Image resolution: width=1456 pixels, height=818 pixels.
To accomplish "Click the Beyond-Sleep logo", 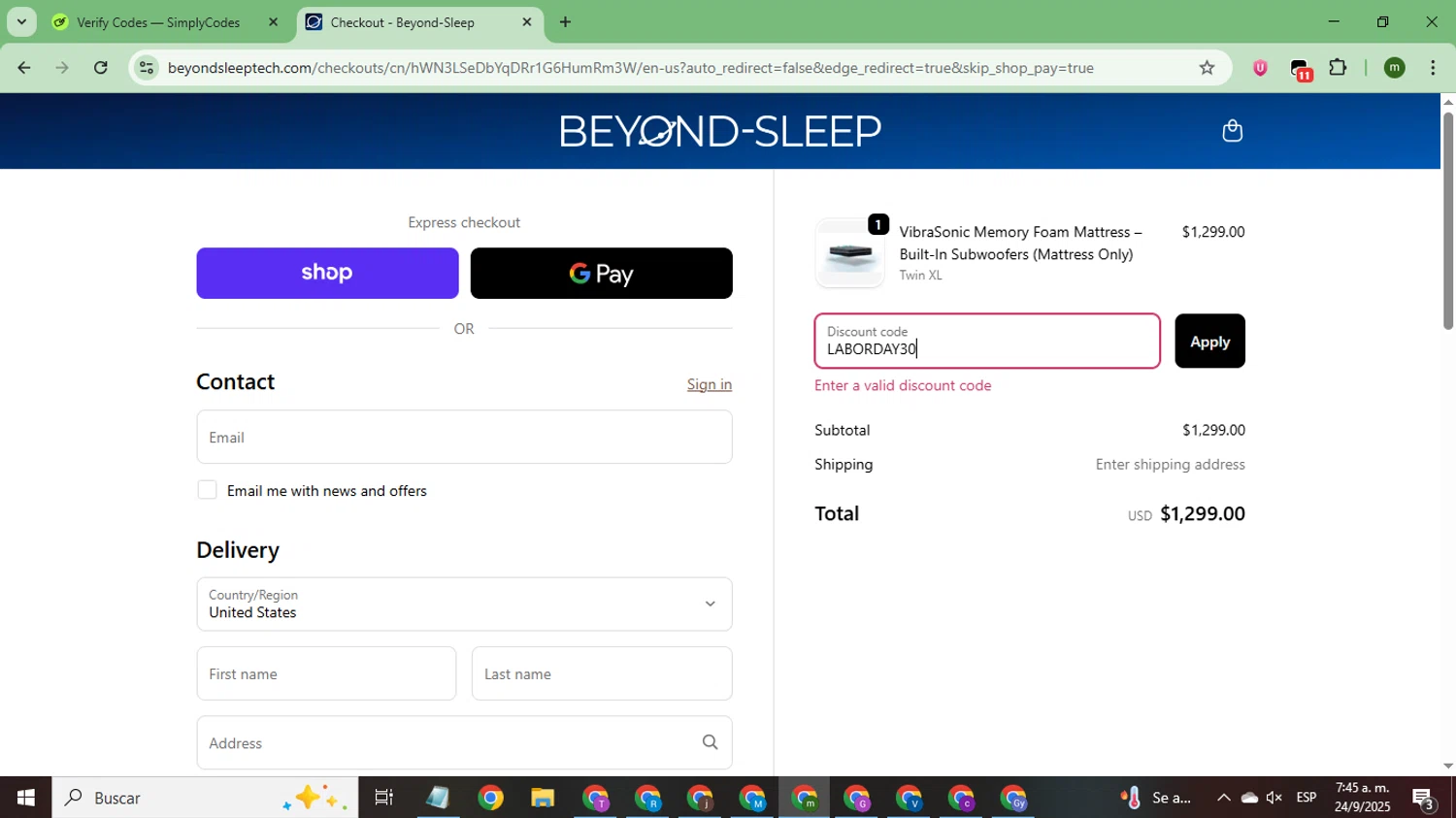I will pyautogui.click(x=720, y=131).
